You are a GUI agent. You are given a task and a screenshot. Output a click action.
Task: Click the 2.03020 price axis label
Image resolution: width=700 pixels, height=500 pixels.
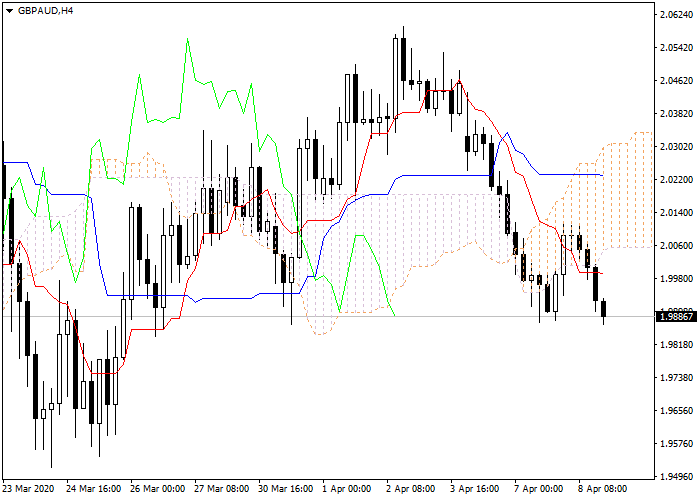(678, 147)
